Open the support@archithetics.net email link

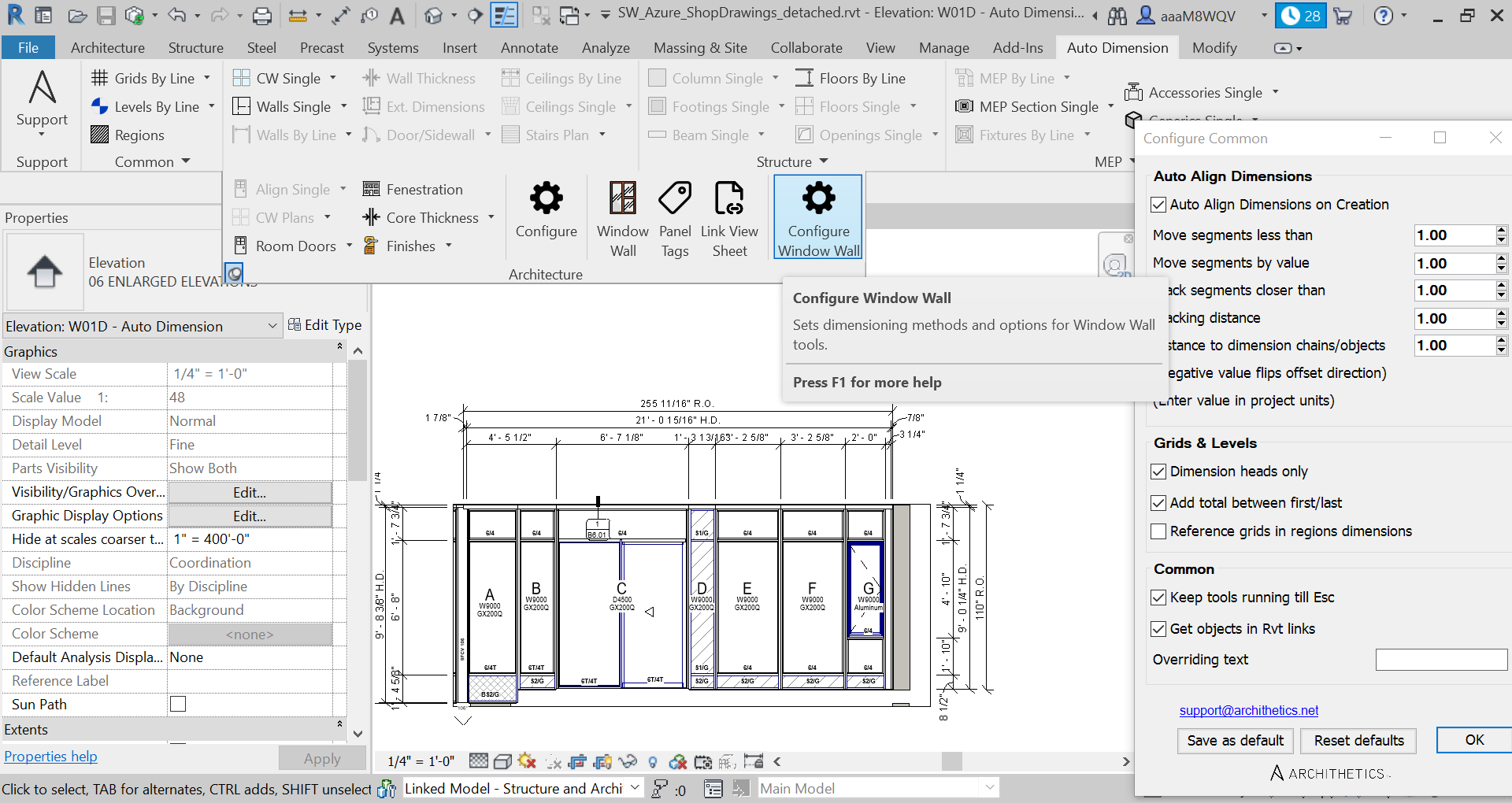pyautogui.click(x=1248, y=710)
